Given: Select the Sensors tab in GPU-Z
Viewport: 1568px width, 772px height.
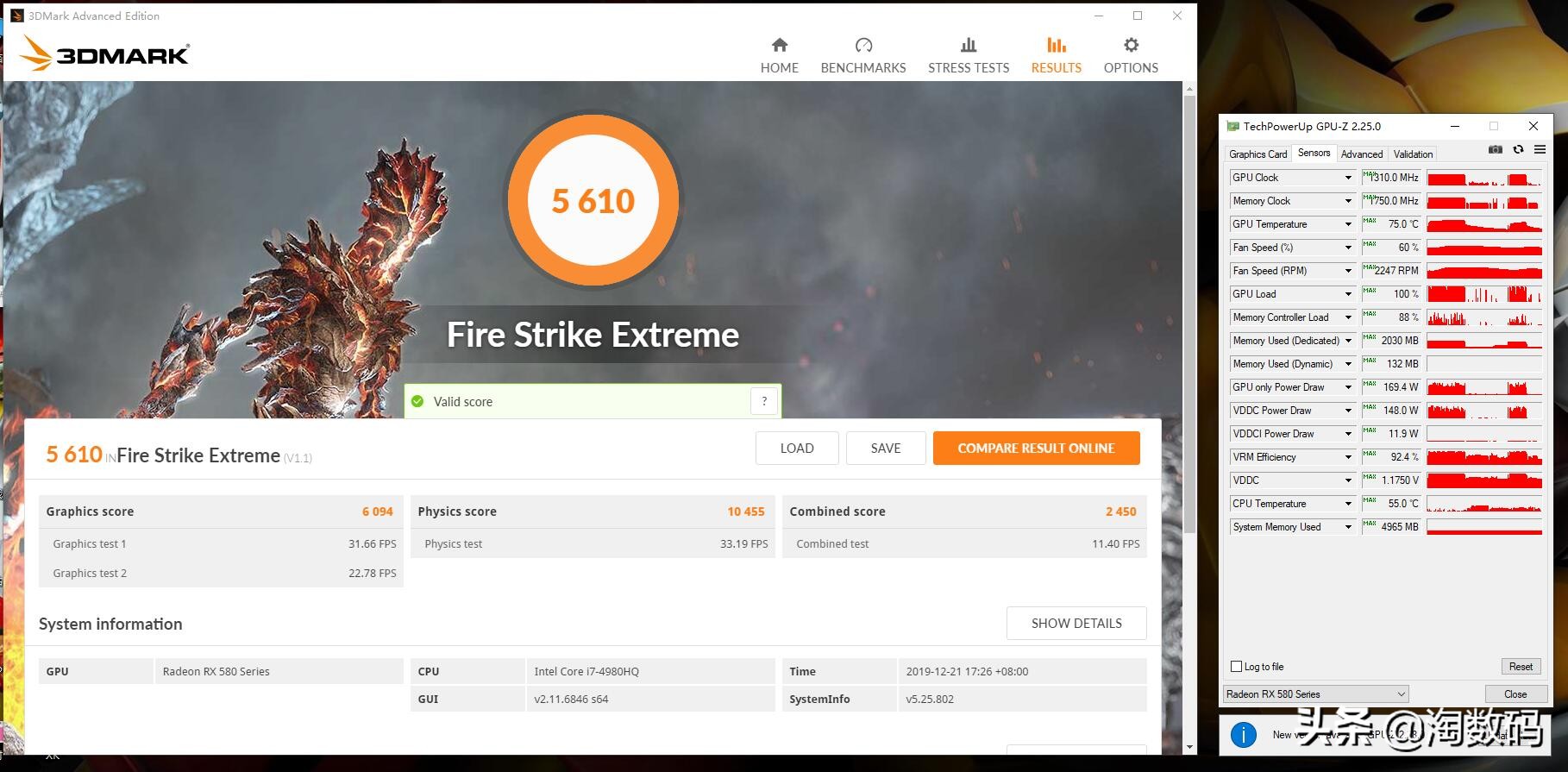Looking at the screenshot, I should tap(1314, 153).
